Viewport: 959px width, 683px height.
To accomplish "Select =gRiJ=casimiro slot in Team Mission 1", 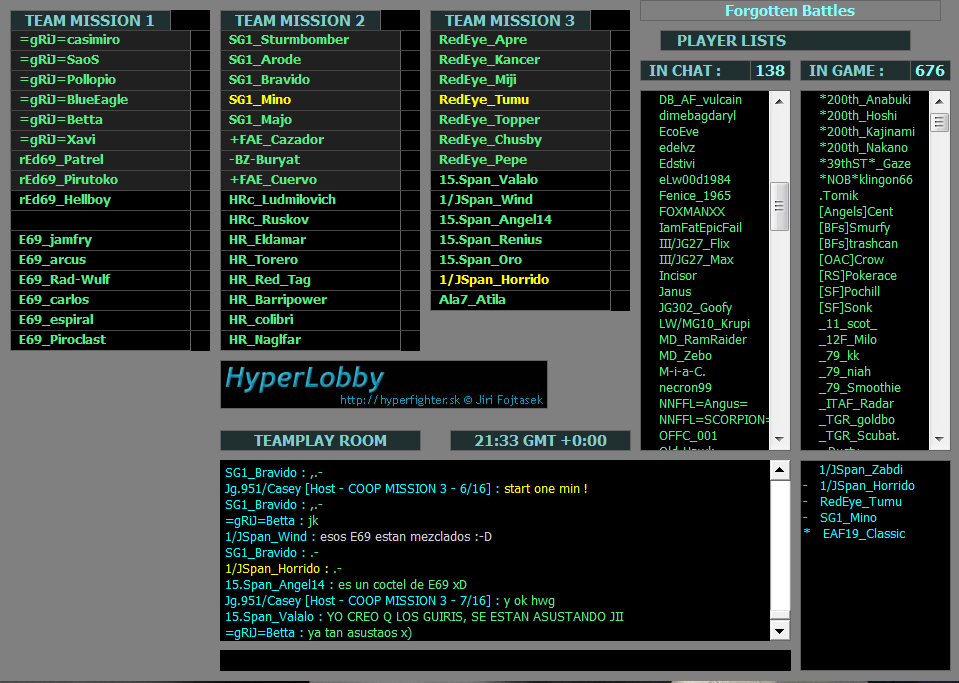I will pyautogui.click(x=100, y=40).
